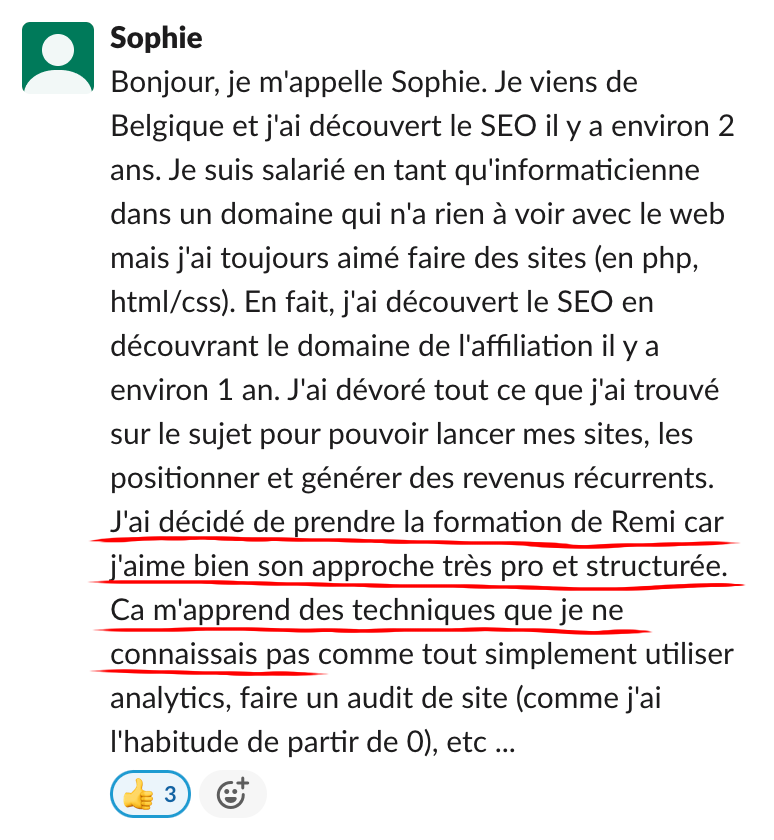Viewport: 774px width, 840px height.
Task: Click Sophie's green profile avatar
Action: click(58, 58)
